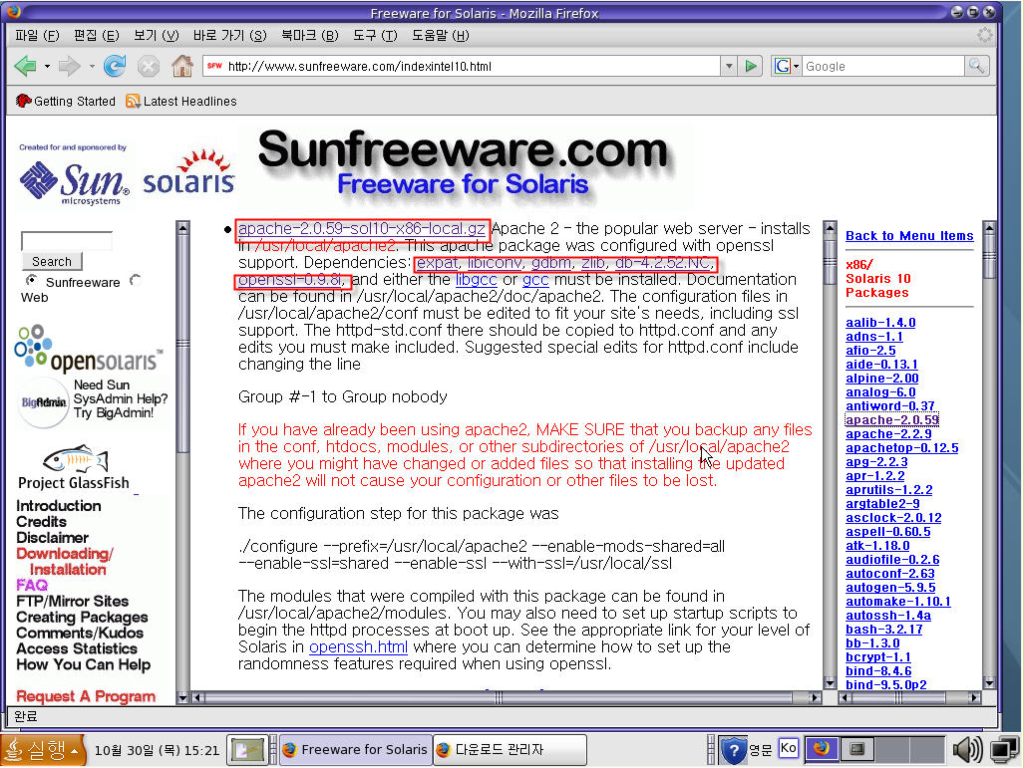This screenshot has height=768, width=1024.
Task: Open the 편집 (E) menu
Action: (97, 35)
